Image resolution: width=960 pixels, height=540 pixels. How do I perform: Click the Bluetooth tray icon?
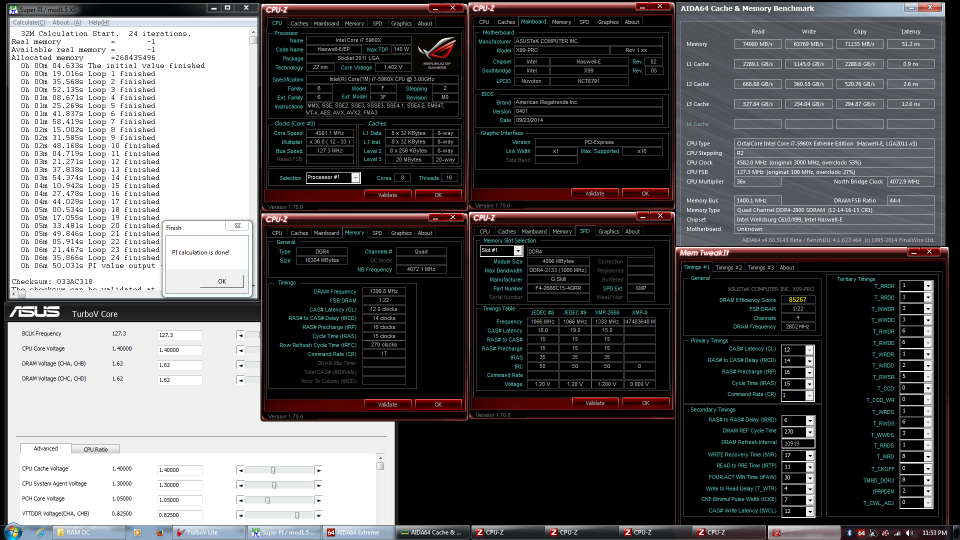[x=849, y=533]
